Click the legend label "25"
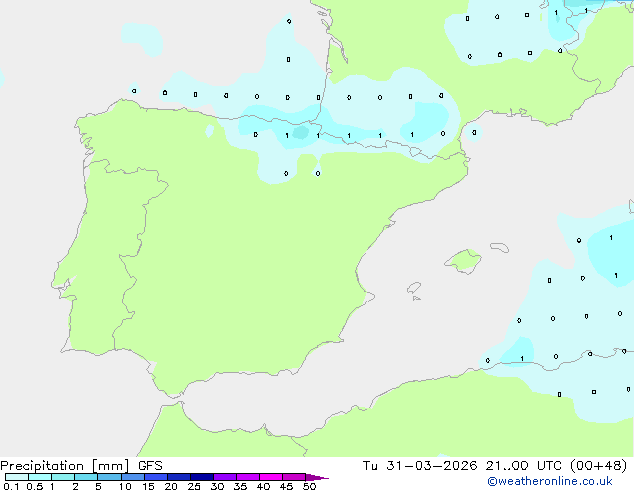Viewport: 634px width, 490px height. [x=194, y=486]
